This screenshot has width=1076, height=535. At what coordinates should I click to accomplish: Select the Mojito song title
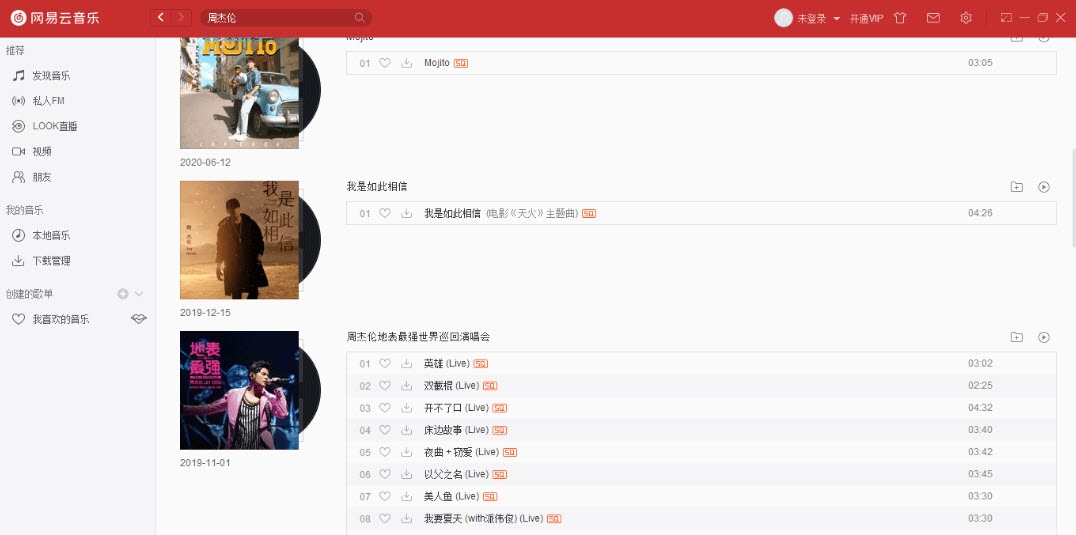436,62
